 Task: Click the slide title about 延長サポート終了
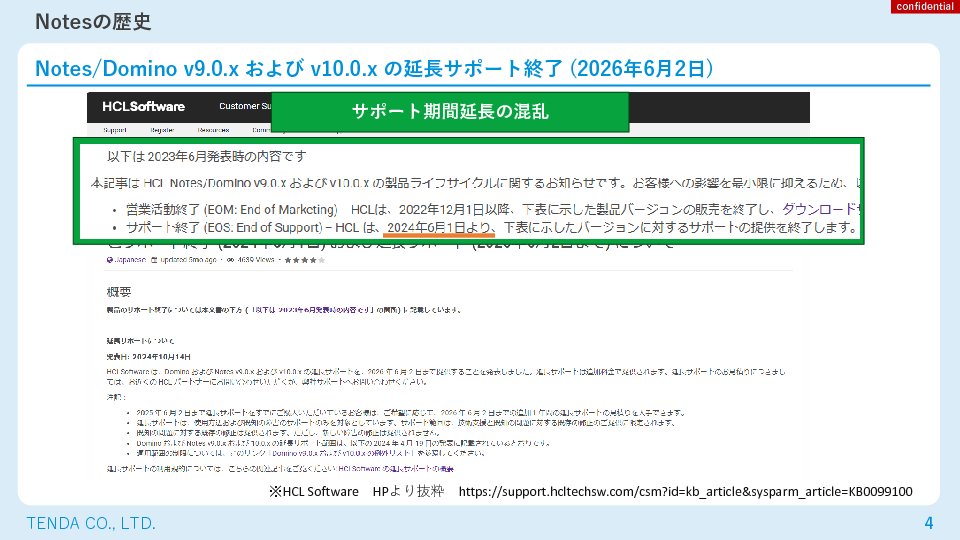pyautogui.click(x=374, y=68)
